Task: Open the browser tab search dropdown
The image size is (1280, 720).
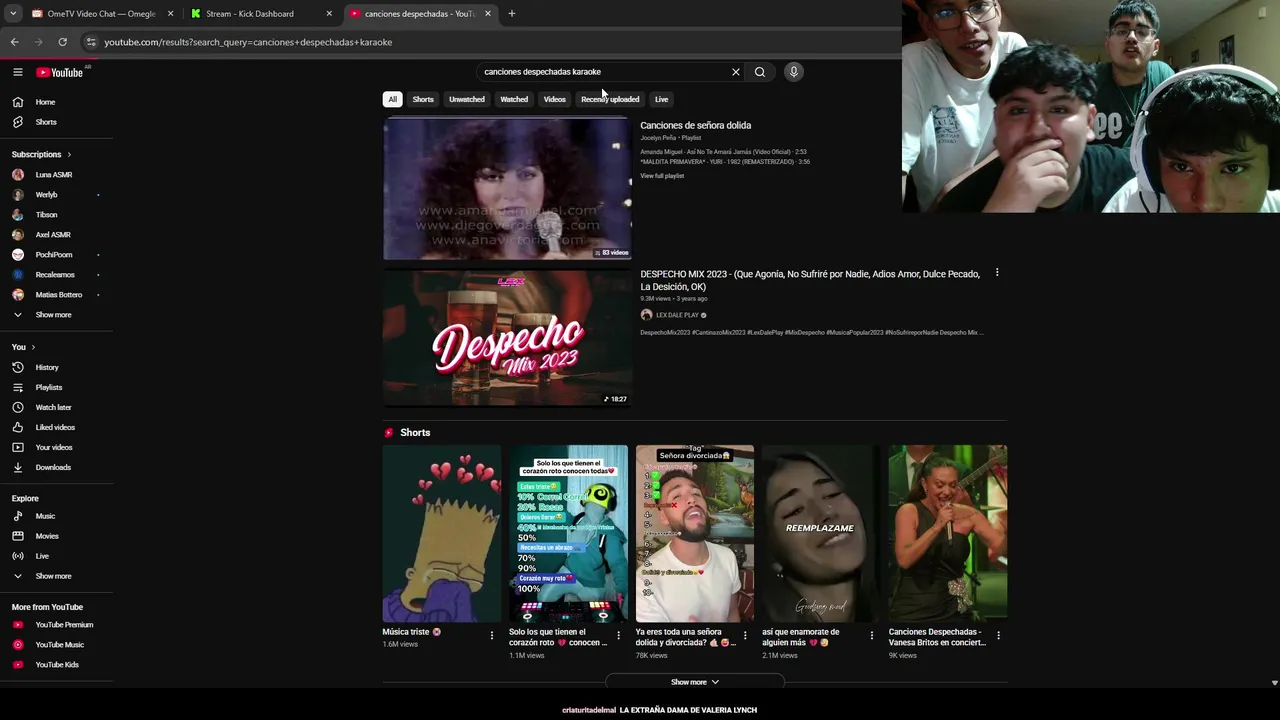Action: click(x=13, y=14)
